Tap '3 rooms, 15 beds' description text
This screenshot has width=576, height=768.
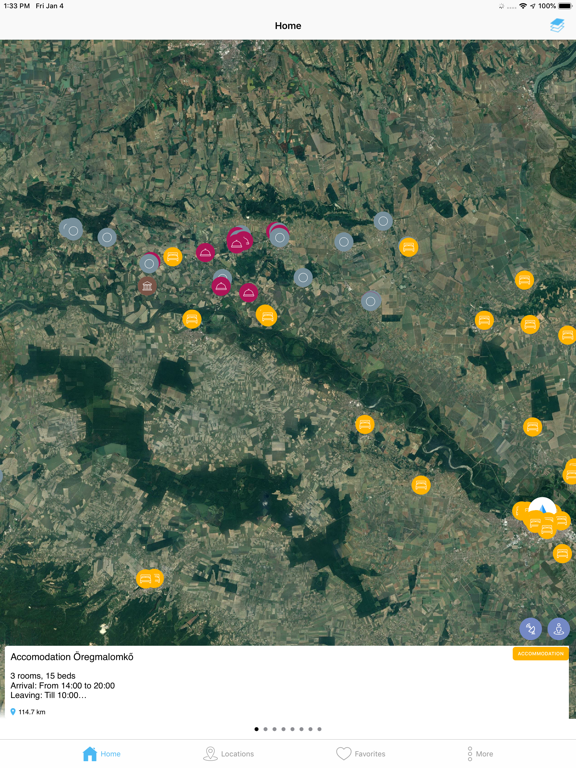click(x=43, y=676)
